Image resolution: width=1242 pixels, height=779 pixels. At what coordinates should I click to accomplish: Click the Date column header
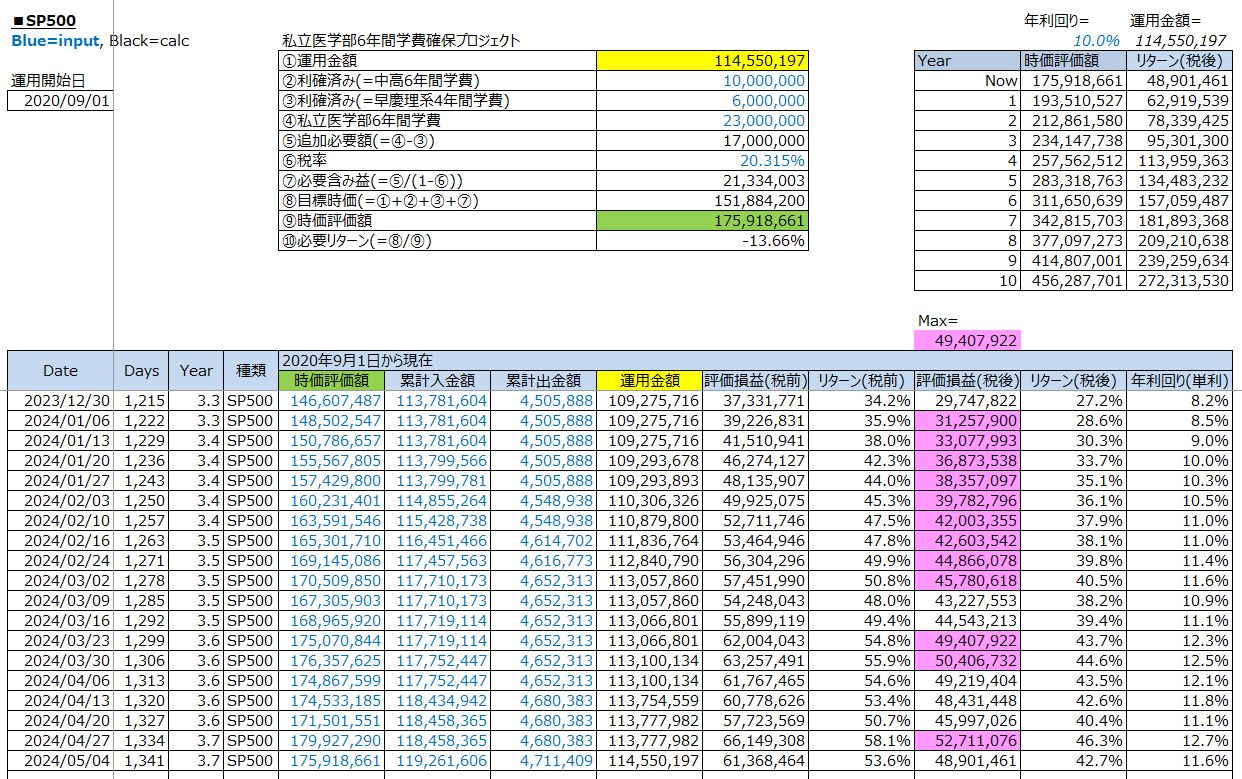(x=60, y=370)
